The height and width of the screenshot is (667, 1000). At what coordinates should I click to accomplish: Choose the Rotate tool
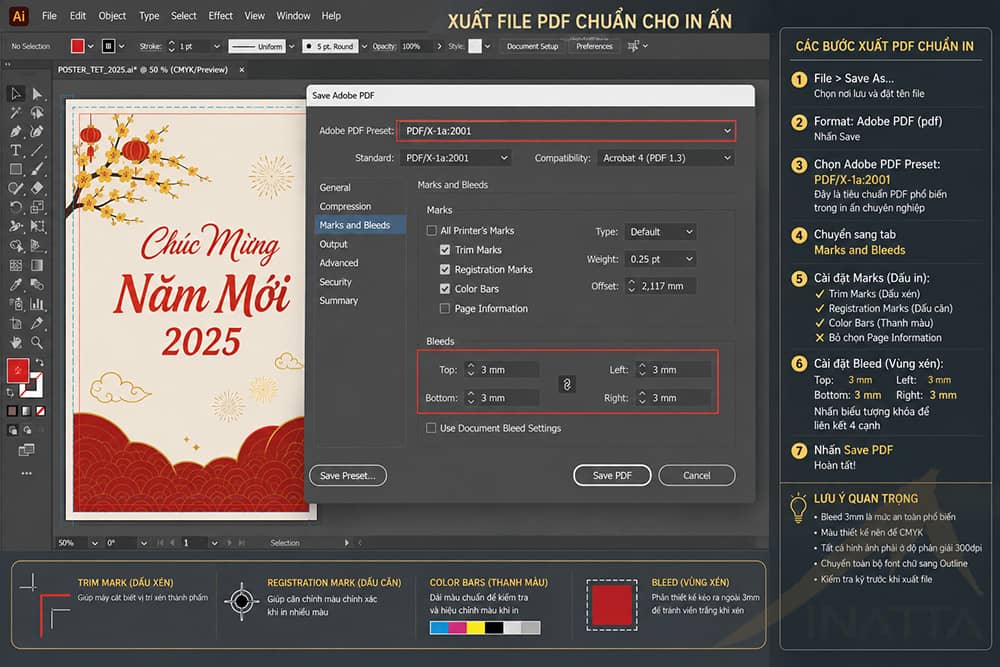15,207
